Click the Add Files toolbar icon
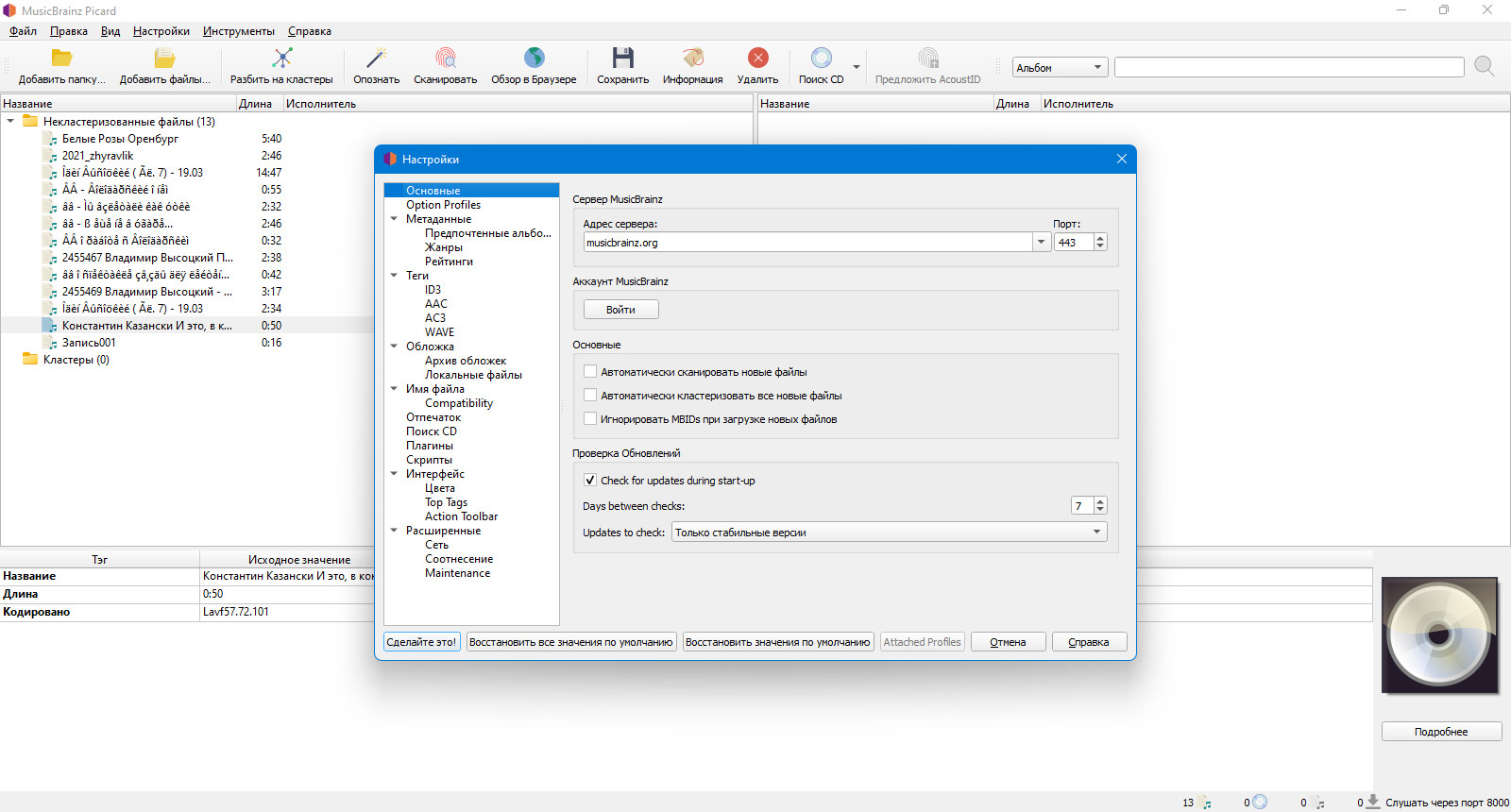This screenshot has width=1511, height=812. point(164,59)
